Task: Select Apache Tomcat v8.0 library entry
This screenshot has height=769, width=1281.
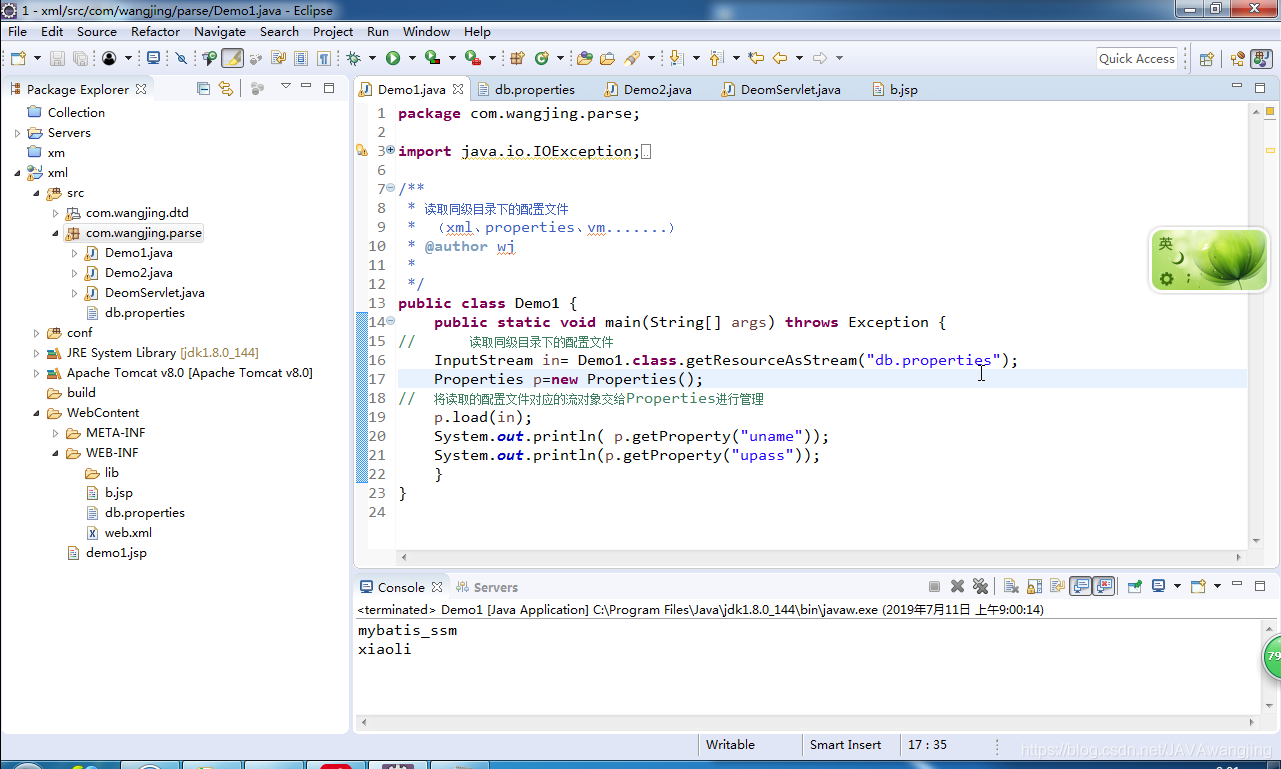Action: [x=189, y=373]
